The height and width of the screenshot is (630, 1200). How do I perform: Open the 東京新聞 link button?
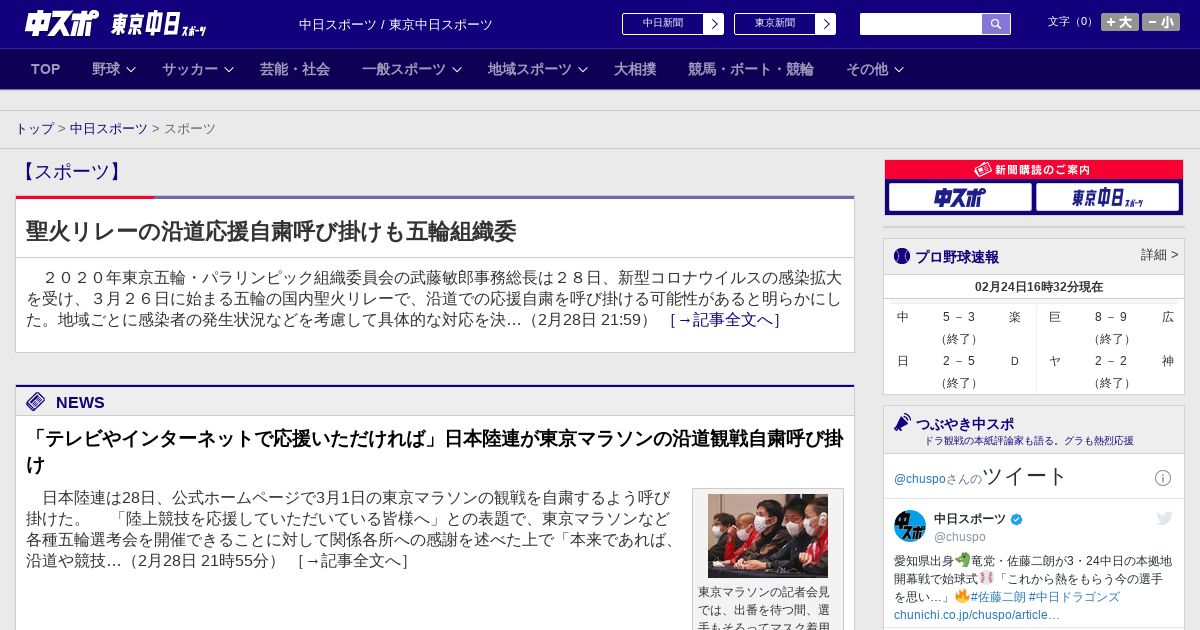coord(775,24)
